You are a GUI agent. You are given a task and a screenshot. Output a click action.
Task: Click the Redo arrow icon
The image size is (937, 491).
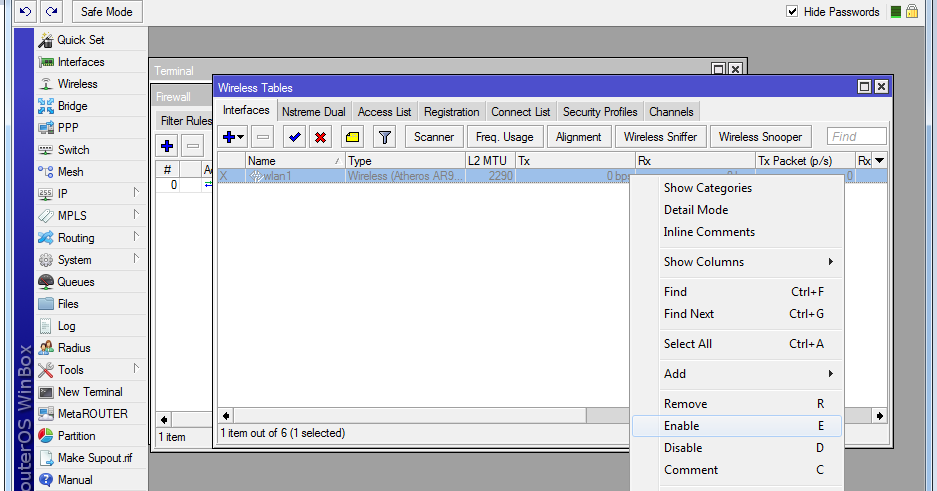click(52, 11)
